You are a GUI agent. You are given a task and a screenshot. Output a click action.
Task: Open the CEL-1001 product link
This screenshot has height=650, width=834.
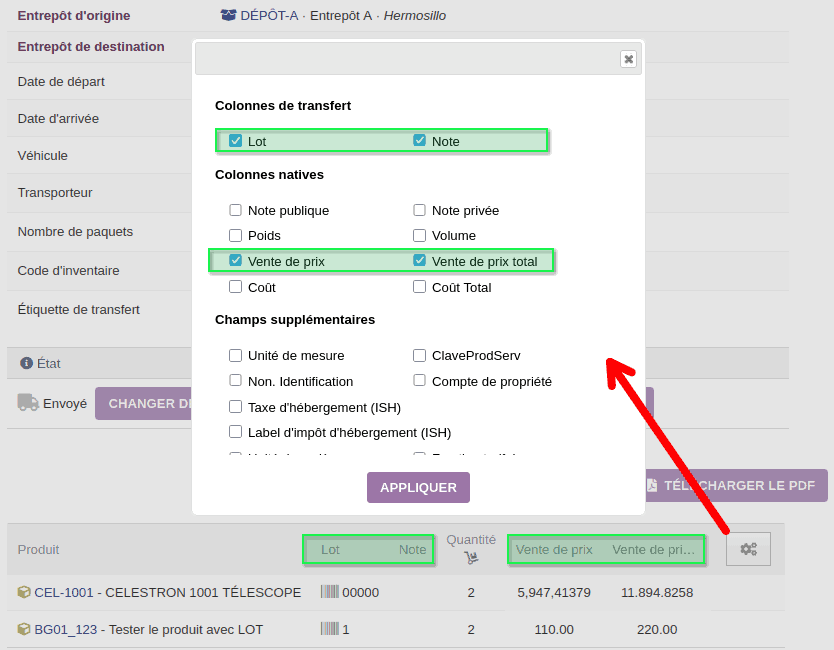pyautogui.click(x=66, y=592)
